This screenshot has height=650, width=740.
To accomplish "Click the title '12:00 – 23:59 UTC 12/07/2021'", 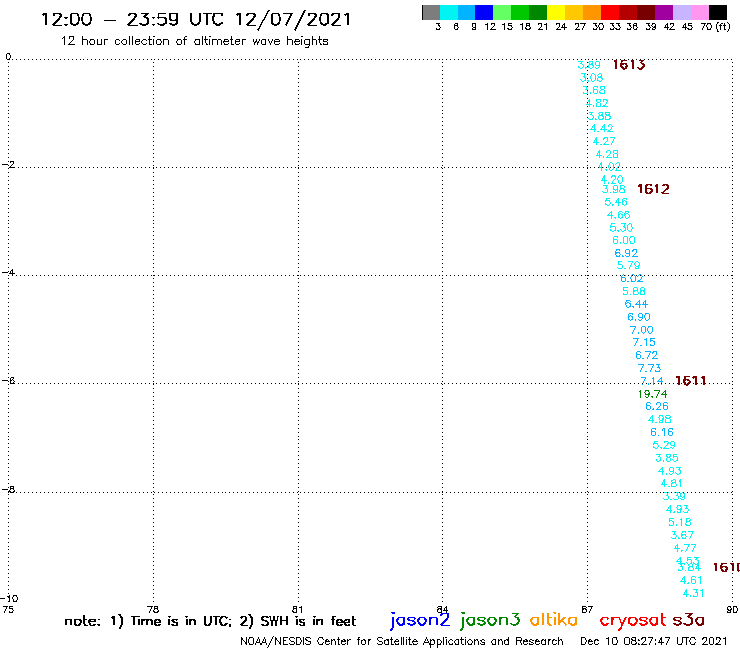I will tap(196, 20).
